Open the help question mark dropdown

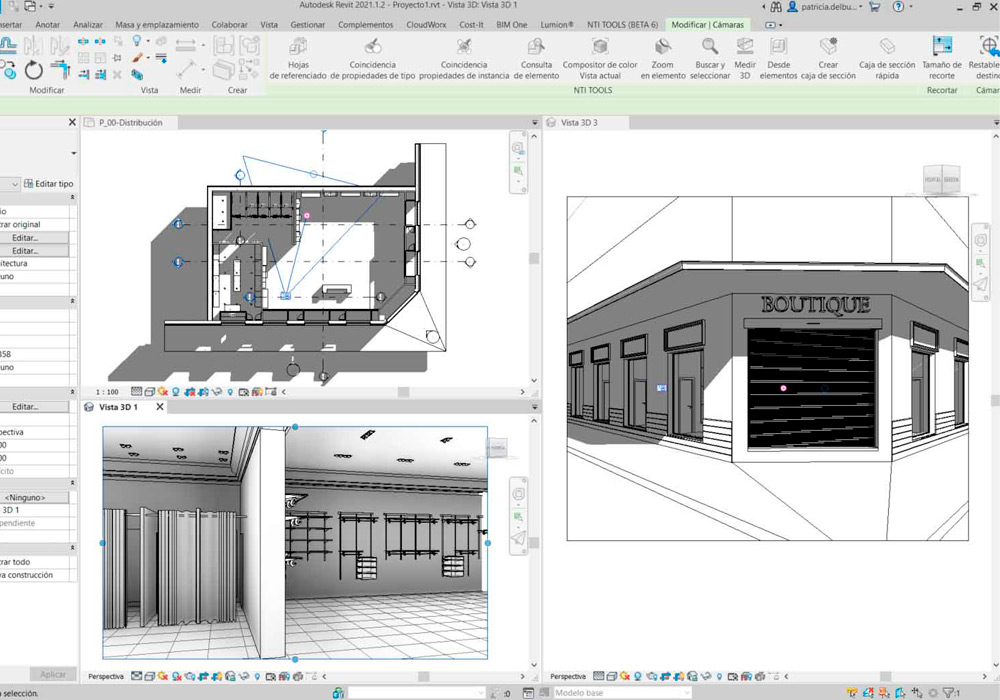[912, 7]
